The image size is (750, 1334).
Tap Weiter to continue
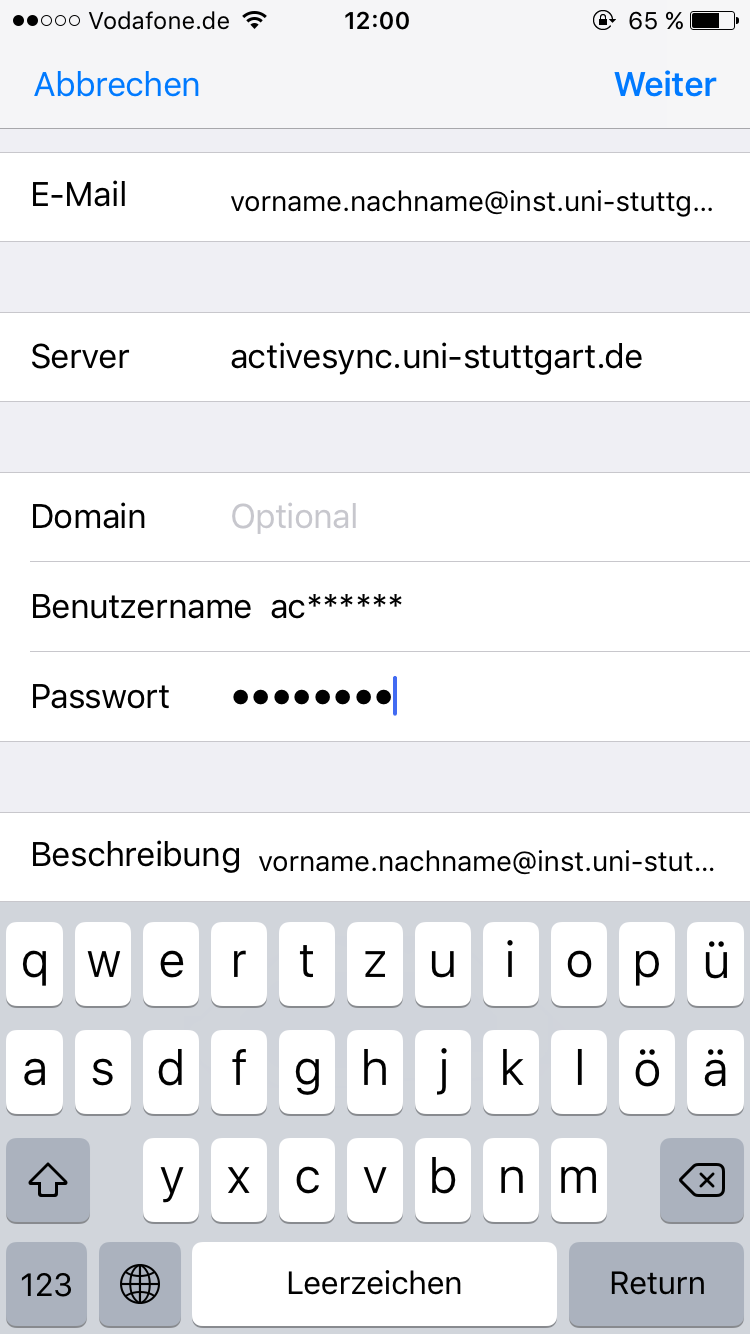[665, 85]
